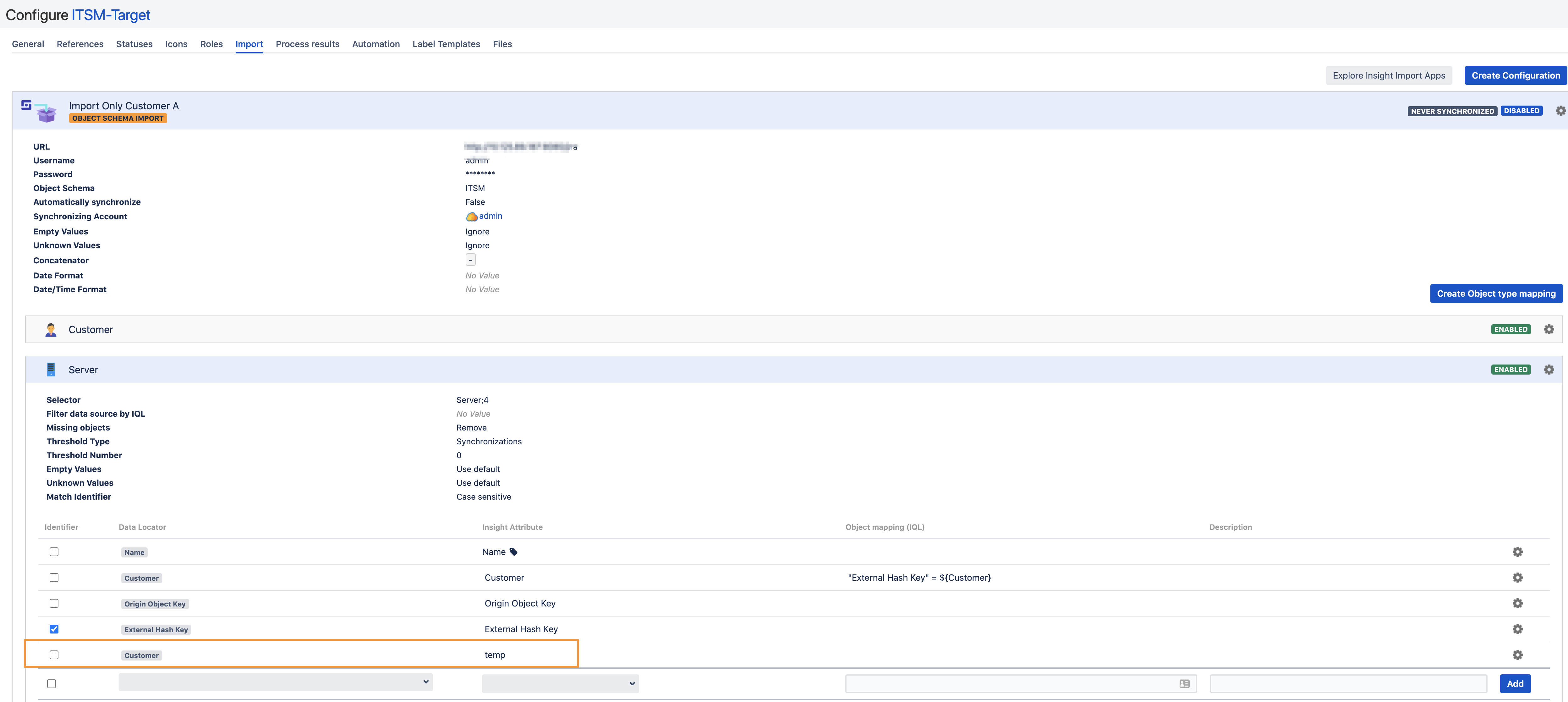Click the Customer mapping gear icon
This screenshot has height=702, width=1568.
click(1549, 329)
